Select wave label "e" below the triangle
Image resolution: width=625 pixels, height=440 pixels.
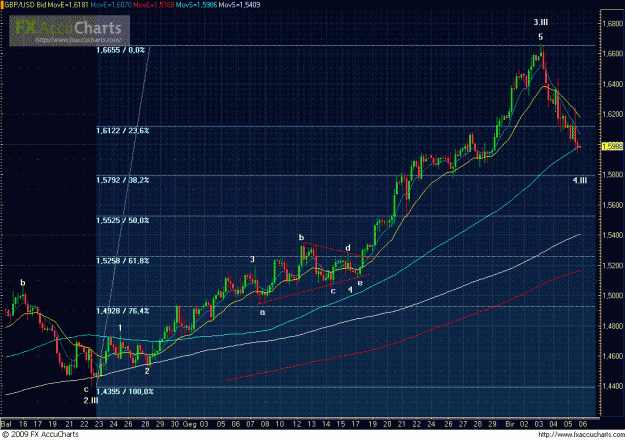[360, 283]
